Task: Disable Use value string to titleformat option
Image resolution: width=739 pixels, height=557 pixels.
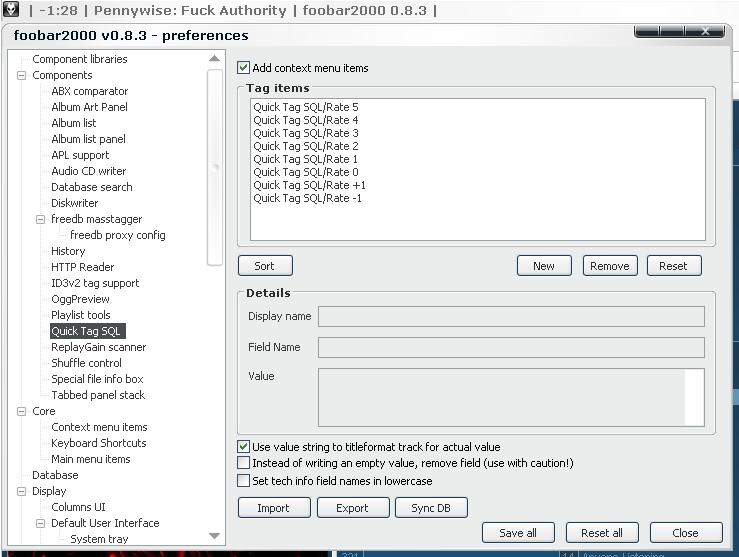Action: coord(244,447)
